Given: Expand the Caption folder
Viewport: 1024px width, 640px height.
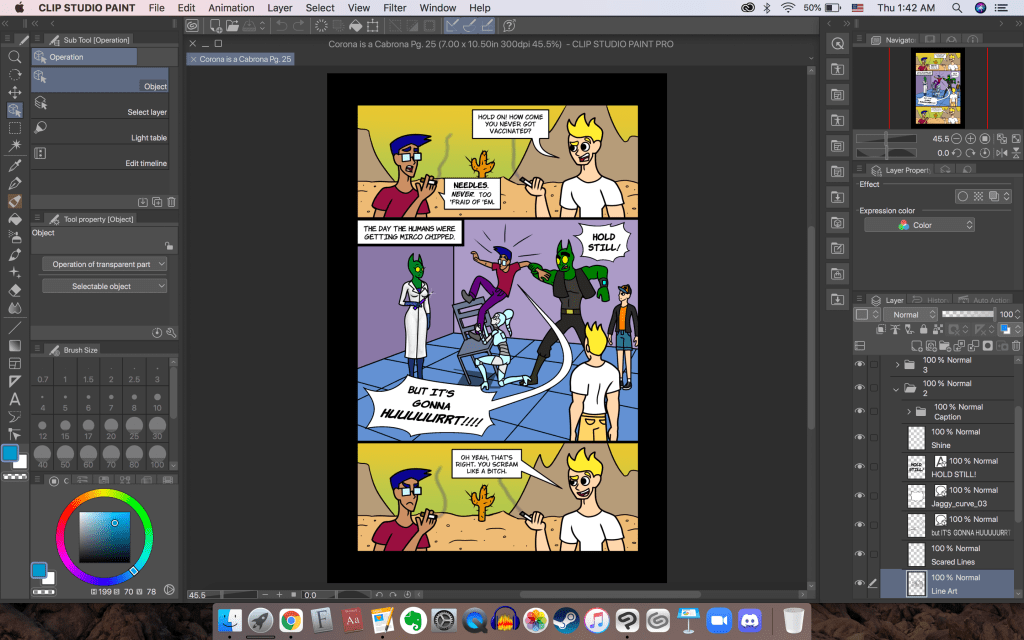Looking at the screenshot, I should (x=909, y=411).
